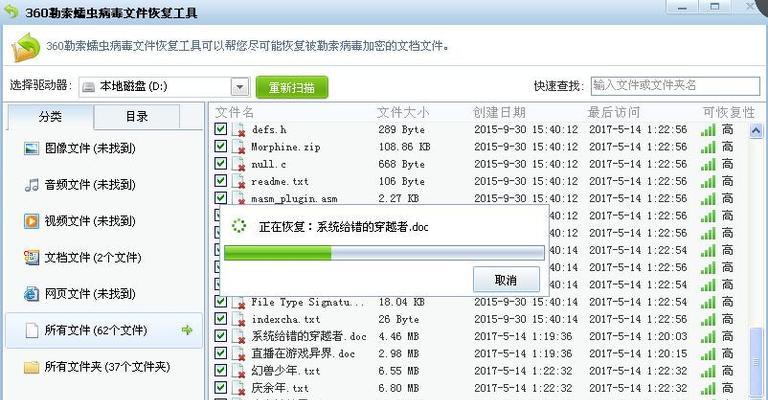Click recoverability signal bars for 庆余年.txt

[708, 389]
